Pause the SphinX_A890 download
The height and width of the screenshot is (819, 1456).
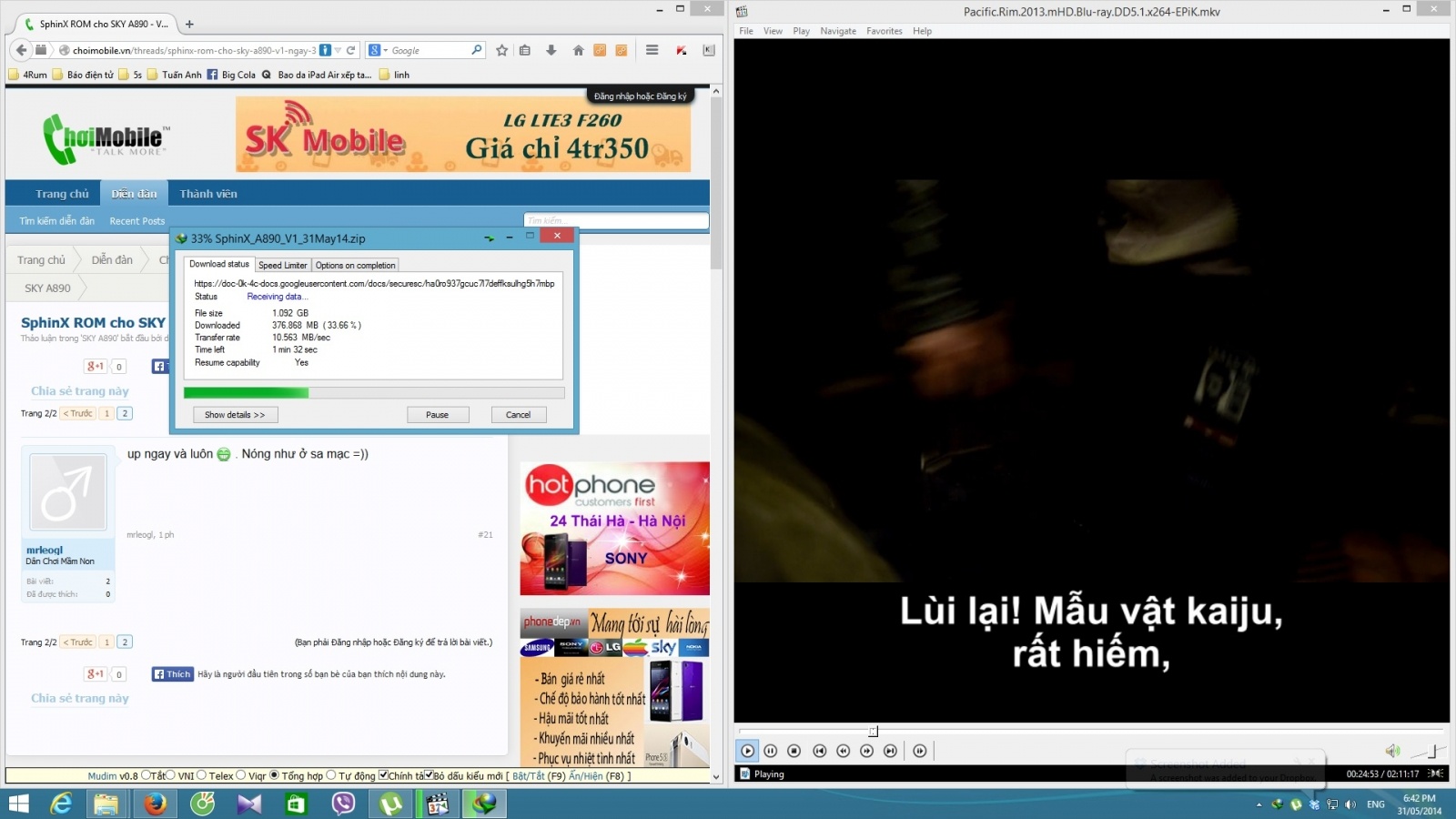coord(437,415)
